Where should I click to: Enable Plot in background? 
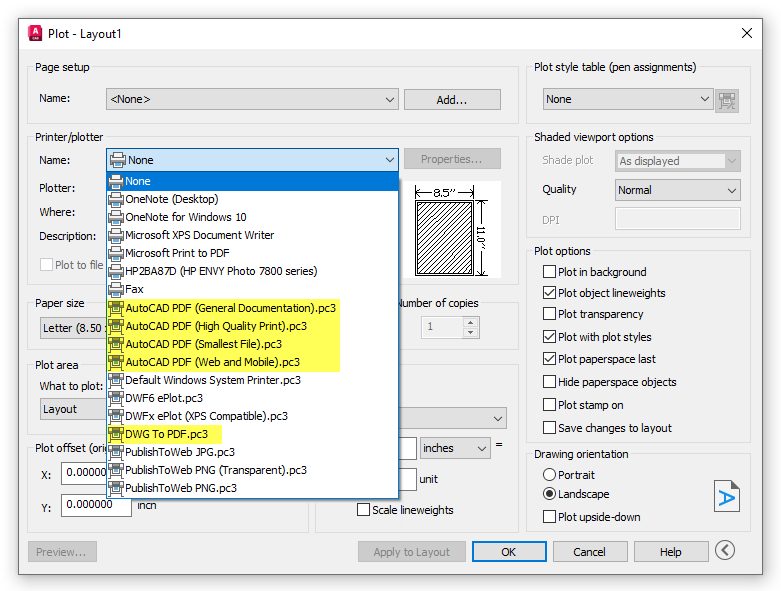[549, 272]
